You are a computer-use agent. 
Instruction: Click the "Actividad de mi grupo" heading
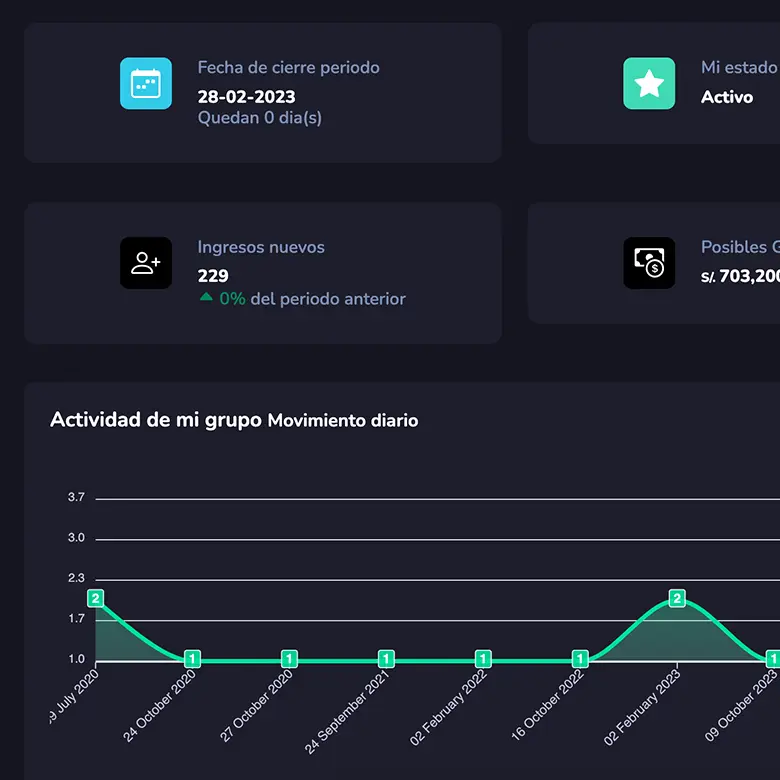click(x=156, y=420)
